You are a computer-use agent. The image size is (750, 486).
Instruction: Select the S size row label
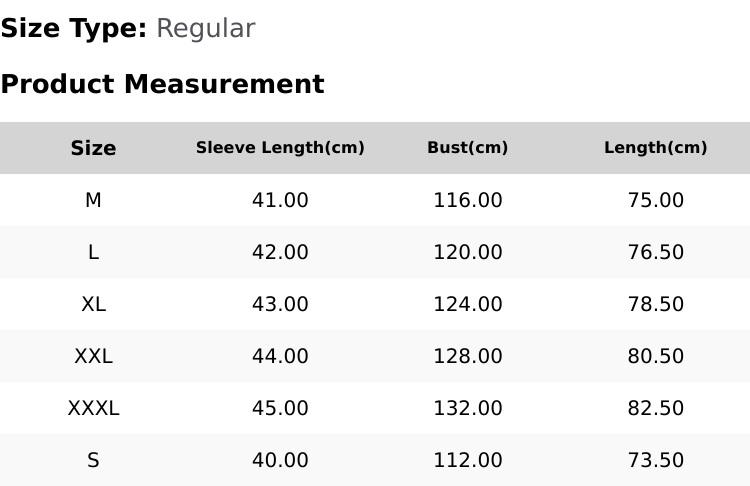(93, 460)
